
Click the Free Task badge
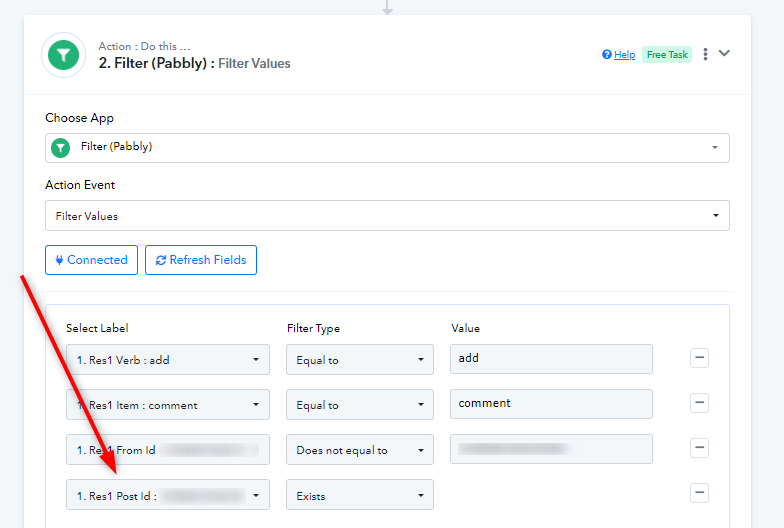(667, 54)
